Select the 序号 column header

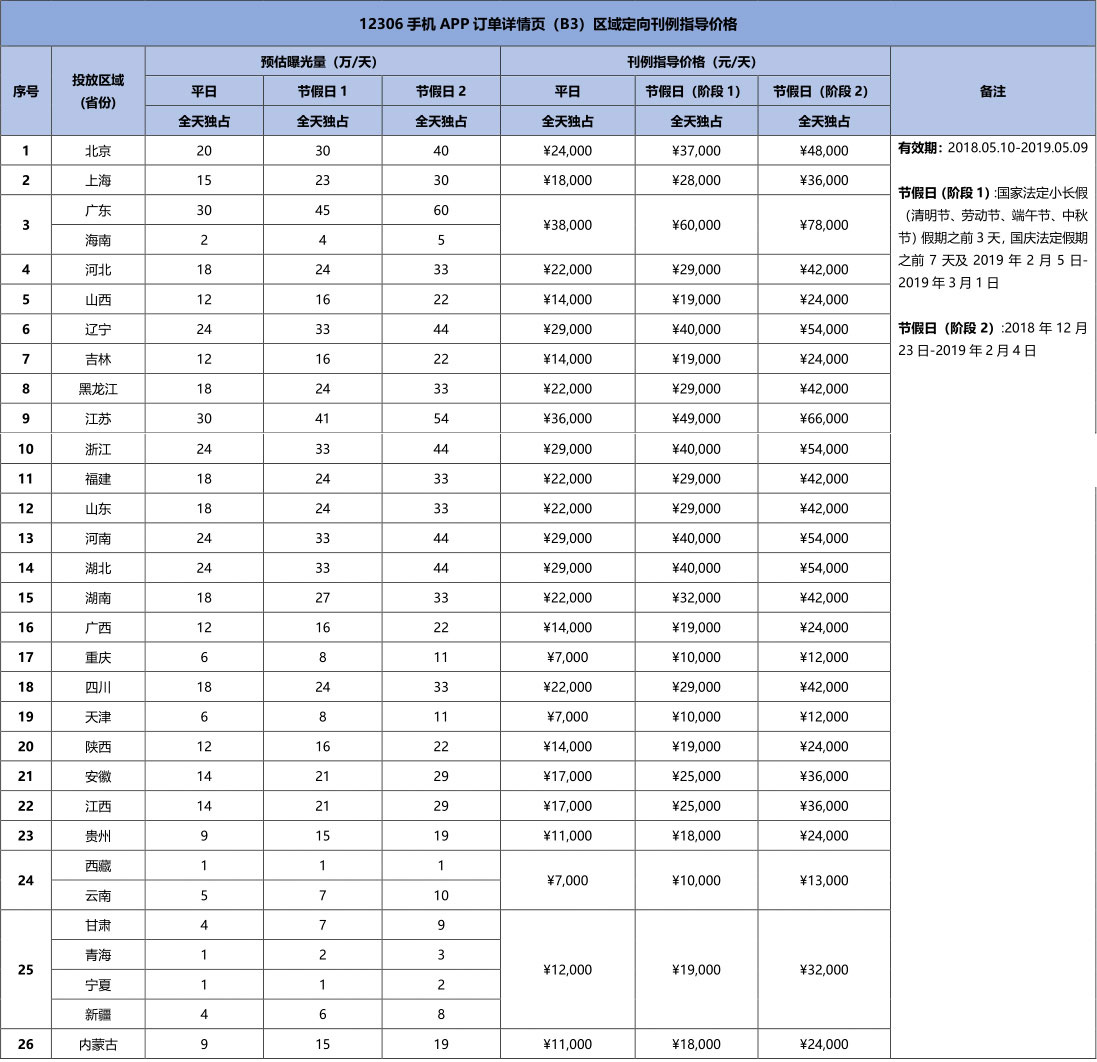[26, 91]
